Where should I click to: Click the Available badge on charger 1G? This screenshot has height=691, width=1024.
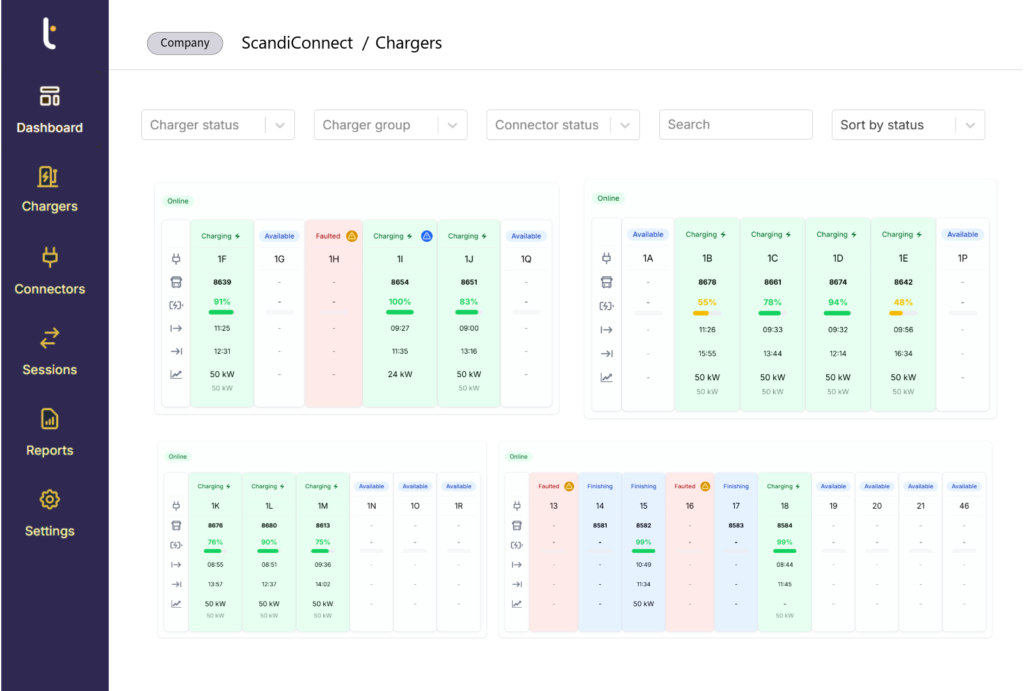pos(279,237)
